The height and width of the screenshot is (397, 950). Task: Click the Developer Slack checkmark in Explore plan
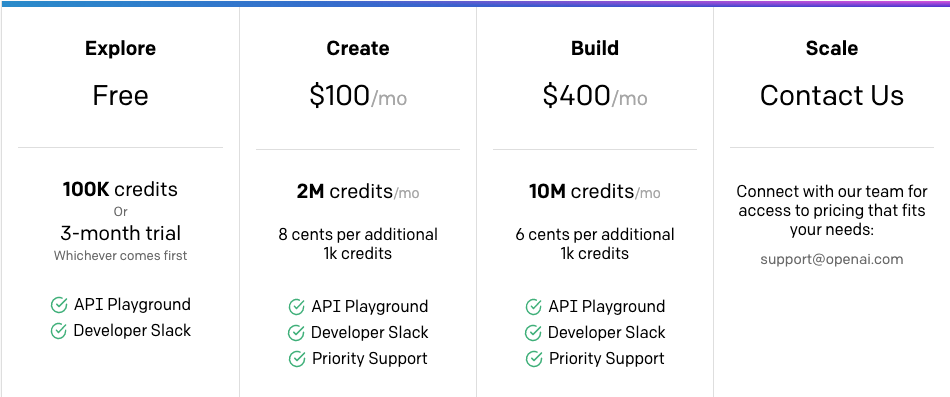point(58,331)
